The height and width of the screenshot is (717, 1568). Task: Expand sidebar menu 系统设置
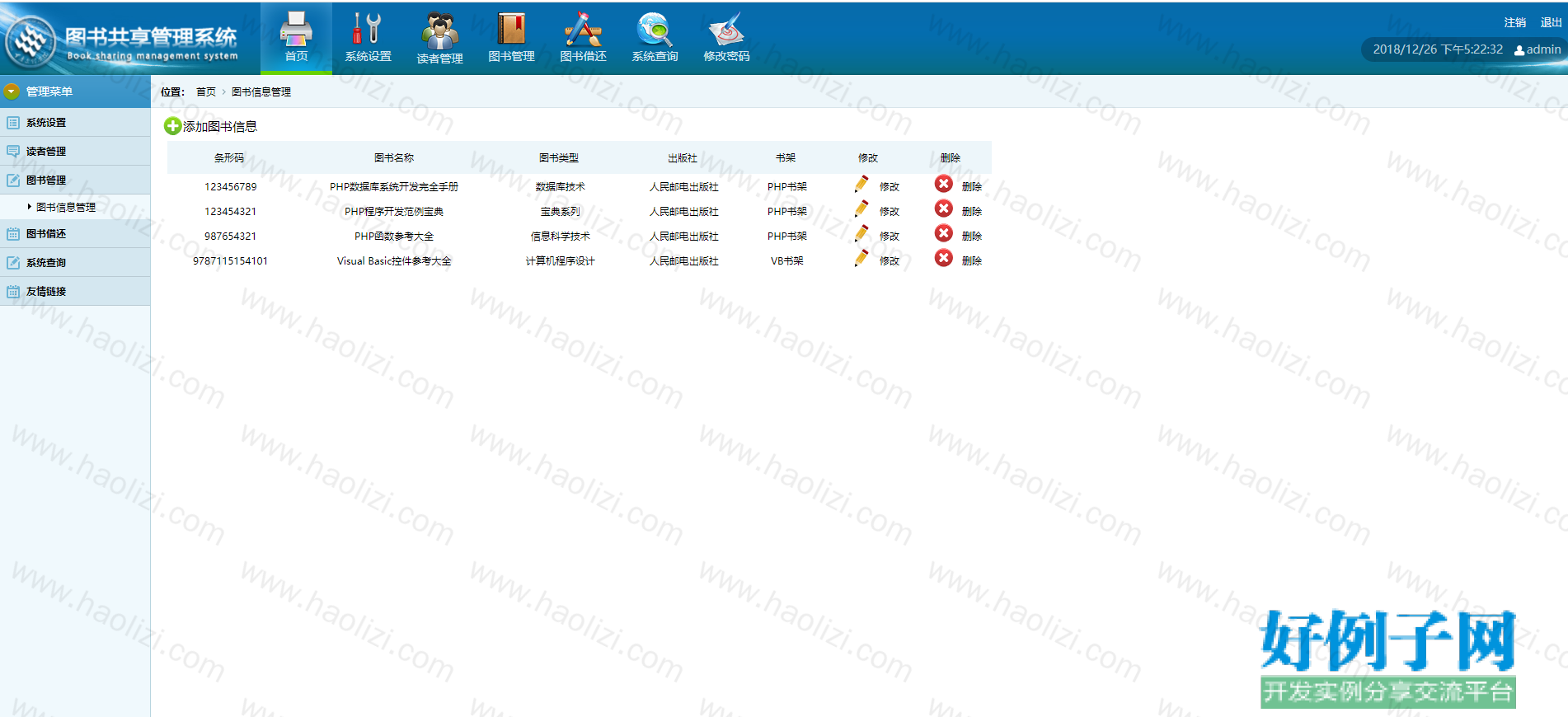click(x=75, y=123)
